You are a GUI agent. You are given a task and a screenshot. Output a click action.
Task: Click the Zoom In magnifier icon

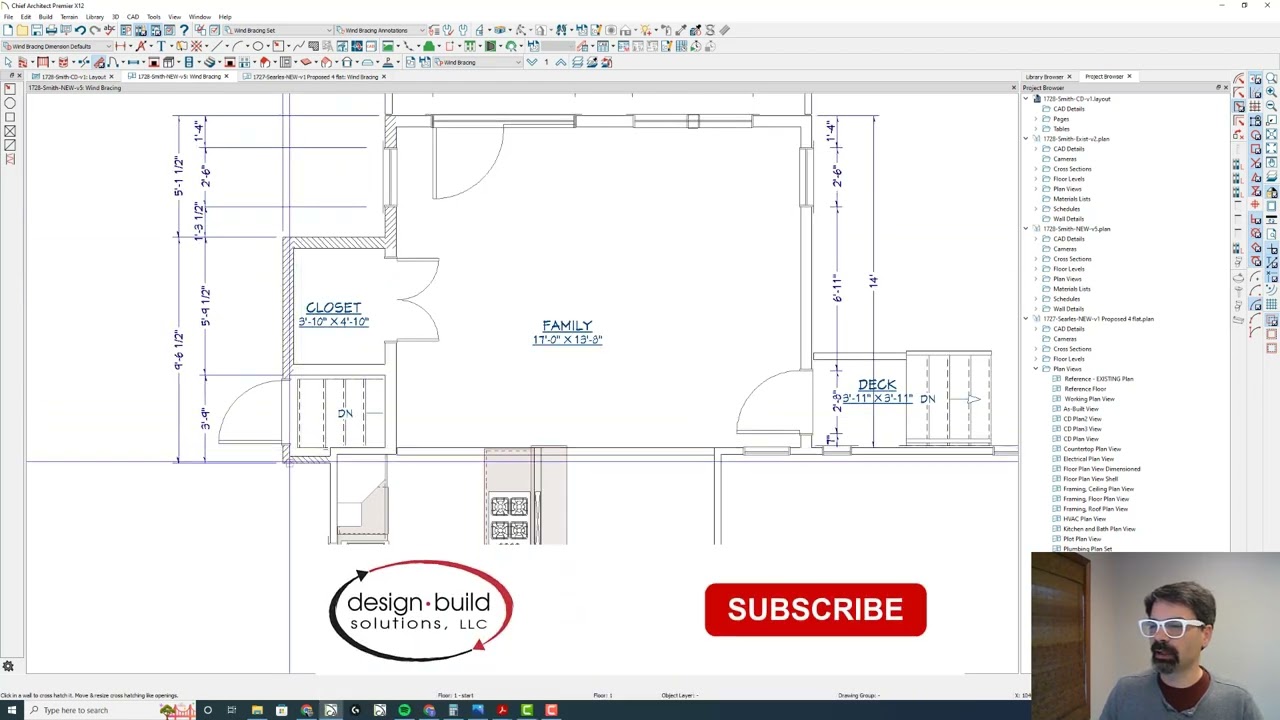pyautogui.click(x=1270, y=91)
